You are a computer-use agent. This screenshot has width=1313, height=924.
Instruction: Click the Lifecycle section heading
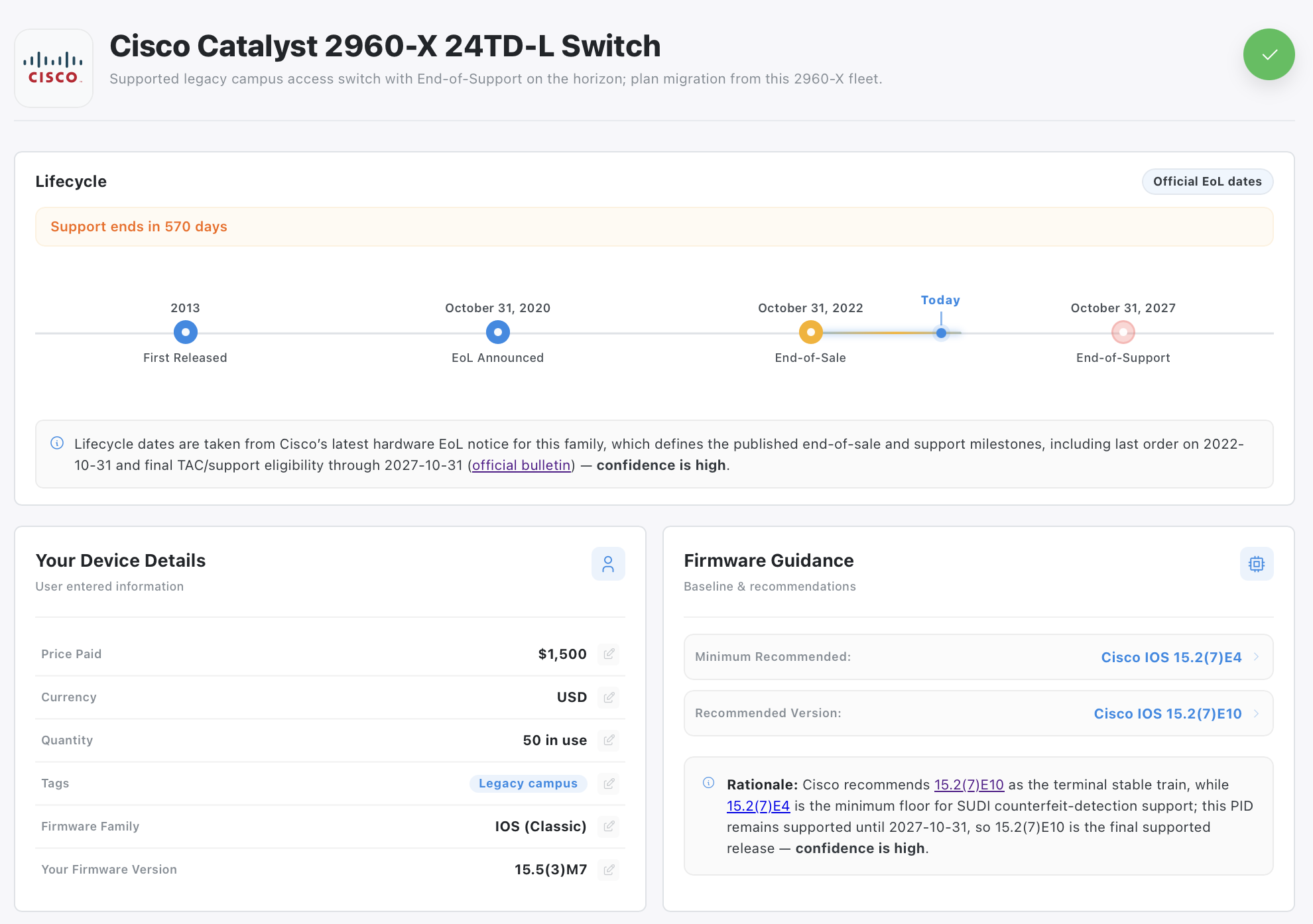point(71,182)
